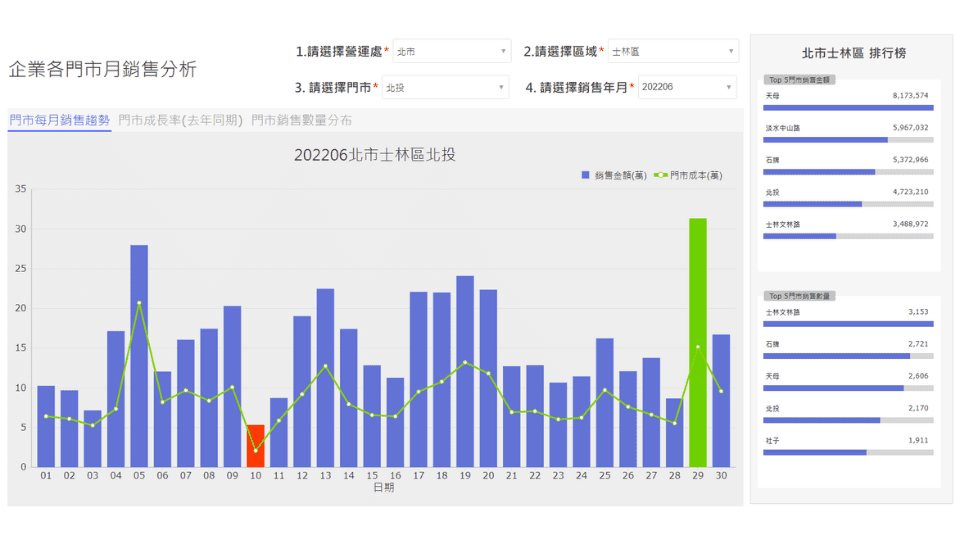Click x-axis tick label 15
The height and width of the screenshot is (540, 960).
(x=372, y=475)
